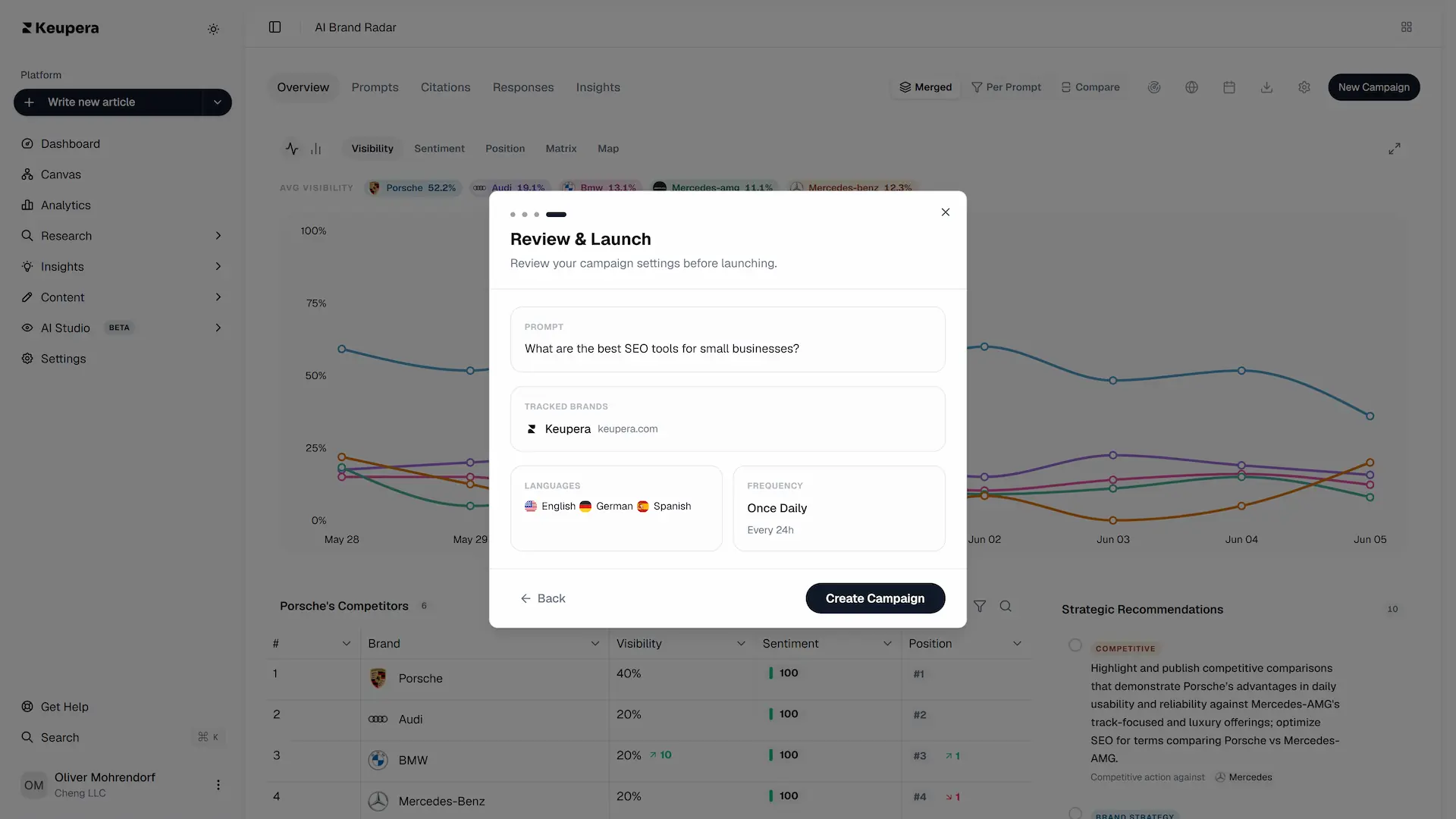1456x819 pixels.
Task: Toggle Compare view mode
Action: (1090, 87)
